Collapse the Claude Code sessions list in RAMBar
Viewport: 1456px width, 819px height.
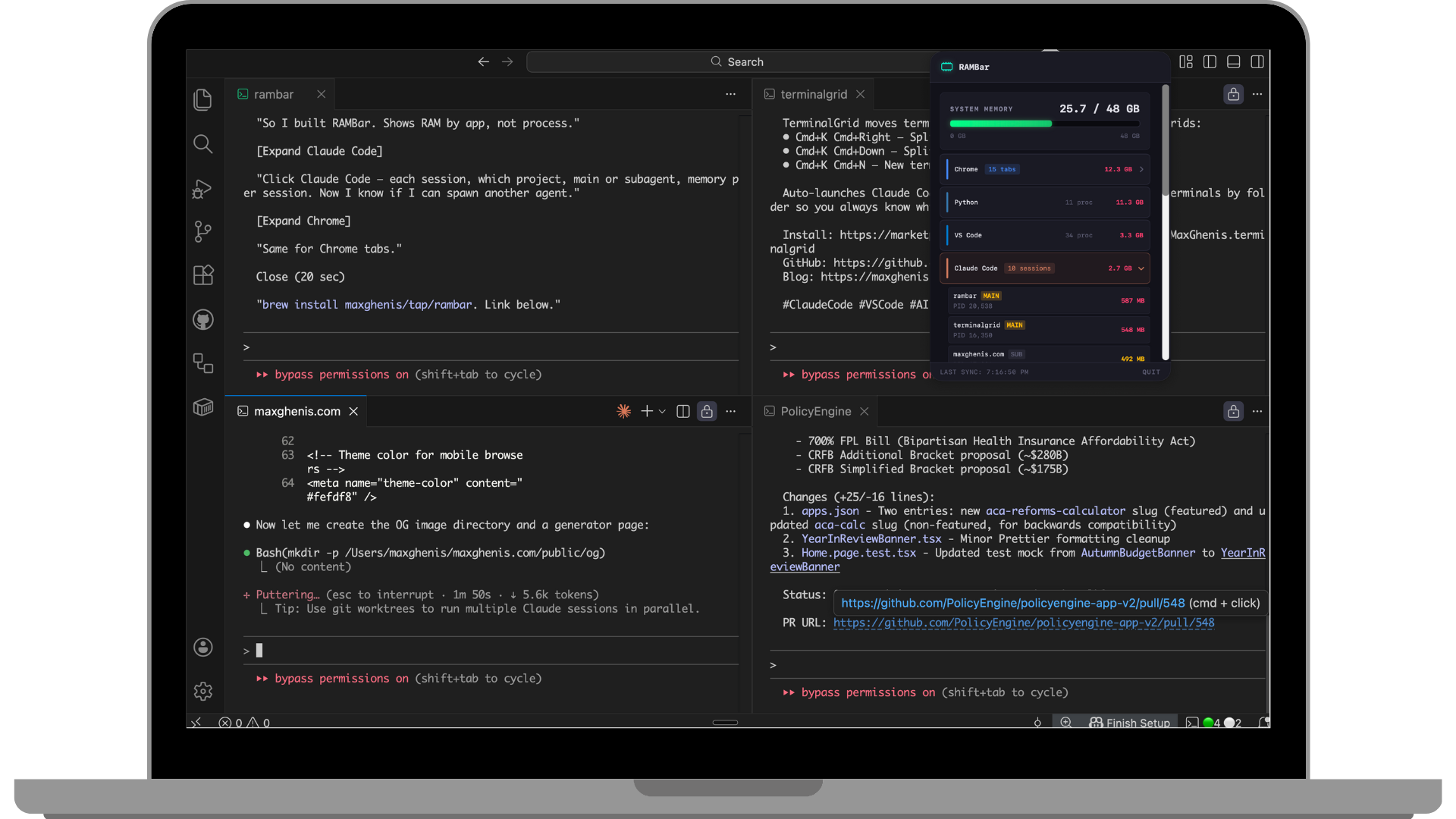[x=1141, y=268]
